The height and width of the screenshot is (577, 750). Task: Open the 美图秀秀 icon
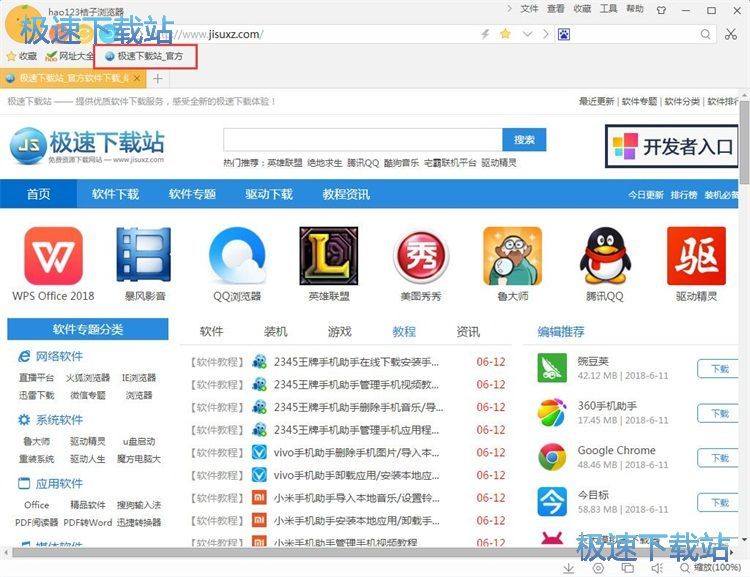click(420, 256)
